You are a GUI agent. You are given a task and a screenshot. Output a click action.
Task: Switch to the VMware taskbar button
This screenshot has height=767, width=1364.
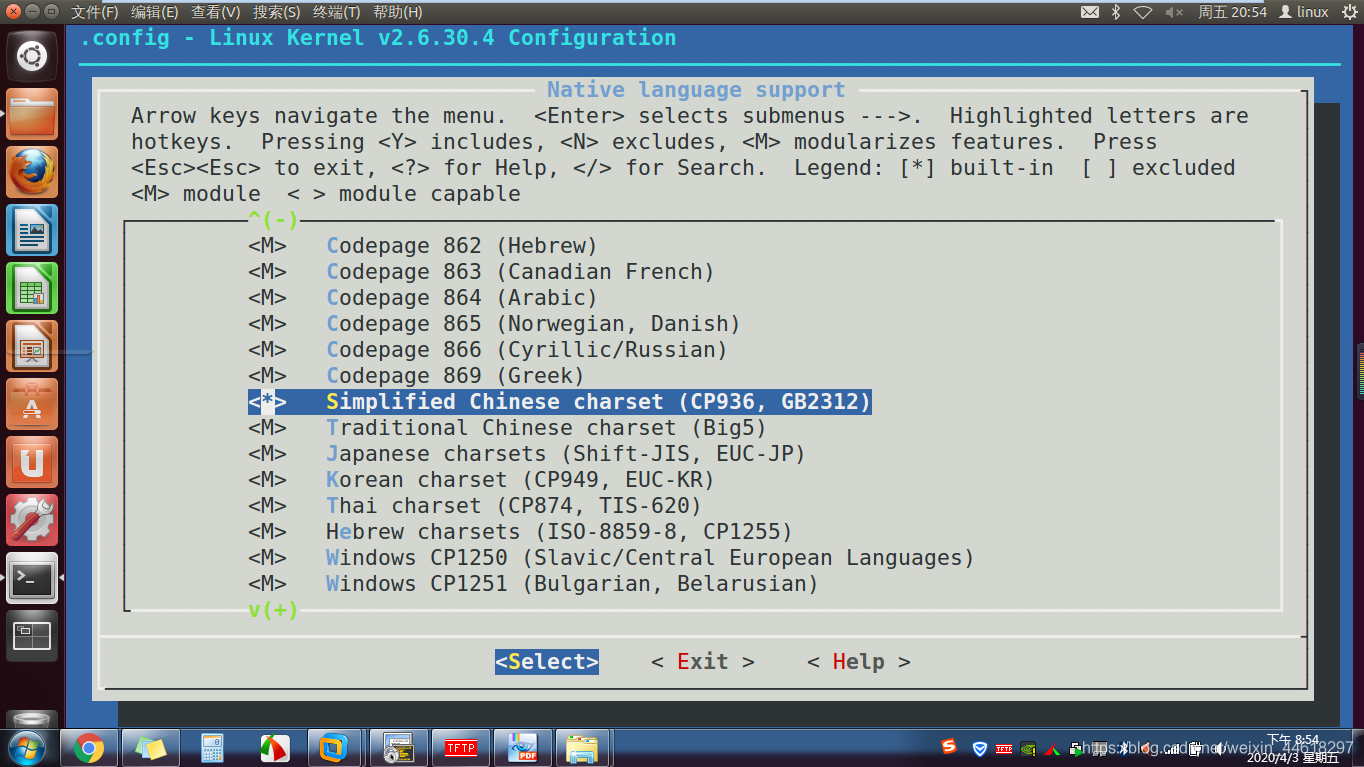(334, 748)
